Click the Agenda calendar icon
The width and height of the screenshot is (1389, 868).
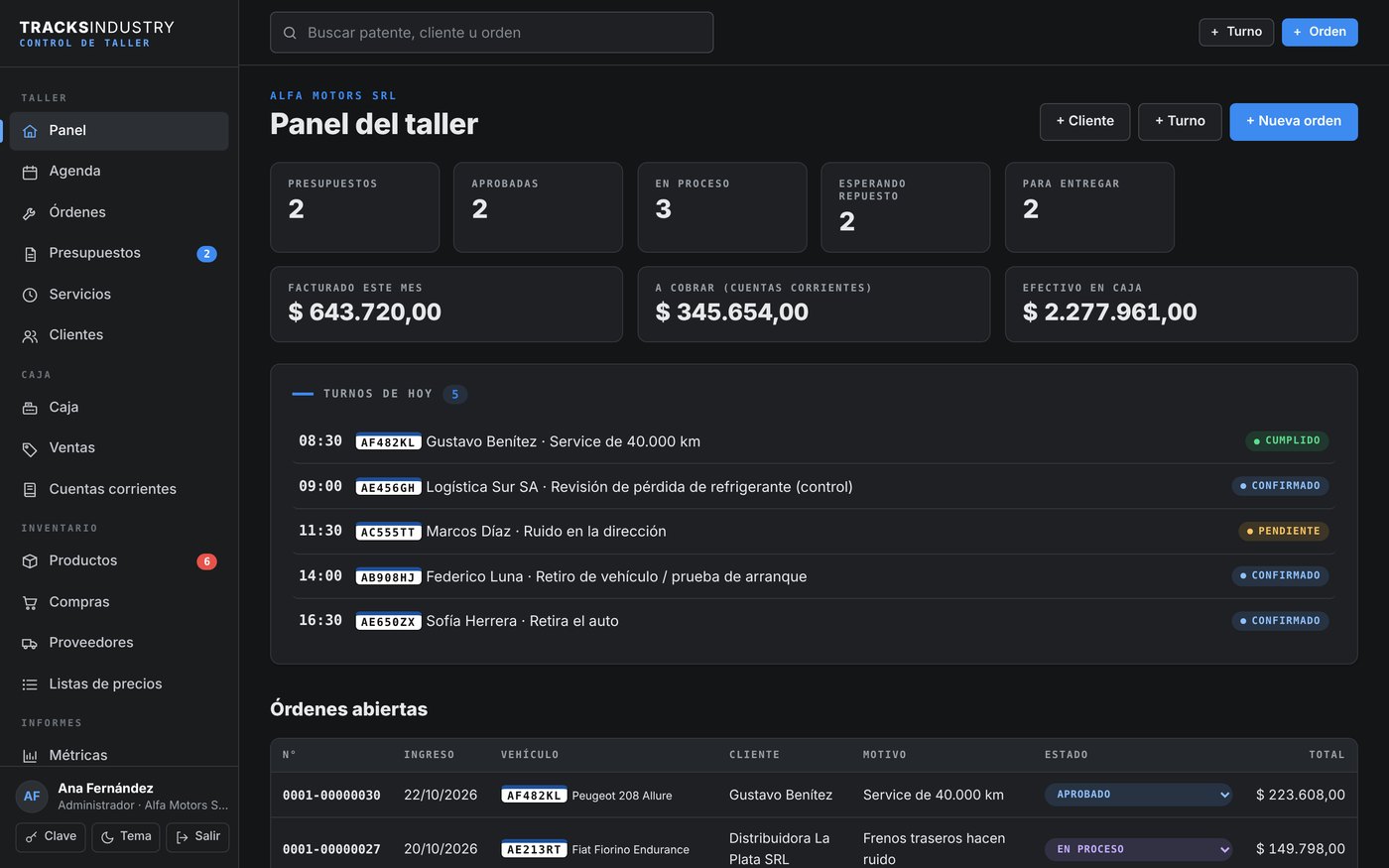pos(30,172)
